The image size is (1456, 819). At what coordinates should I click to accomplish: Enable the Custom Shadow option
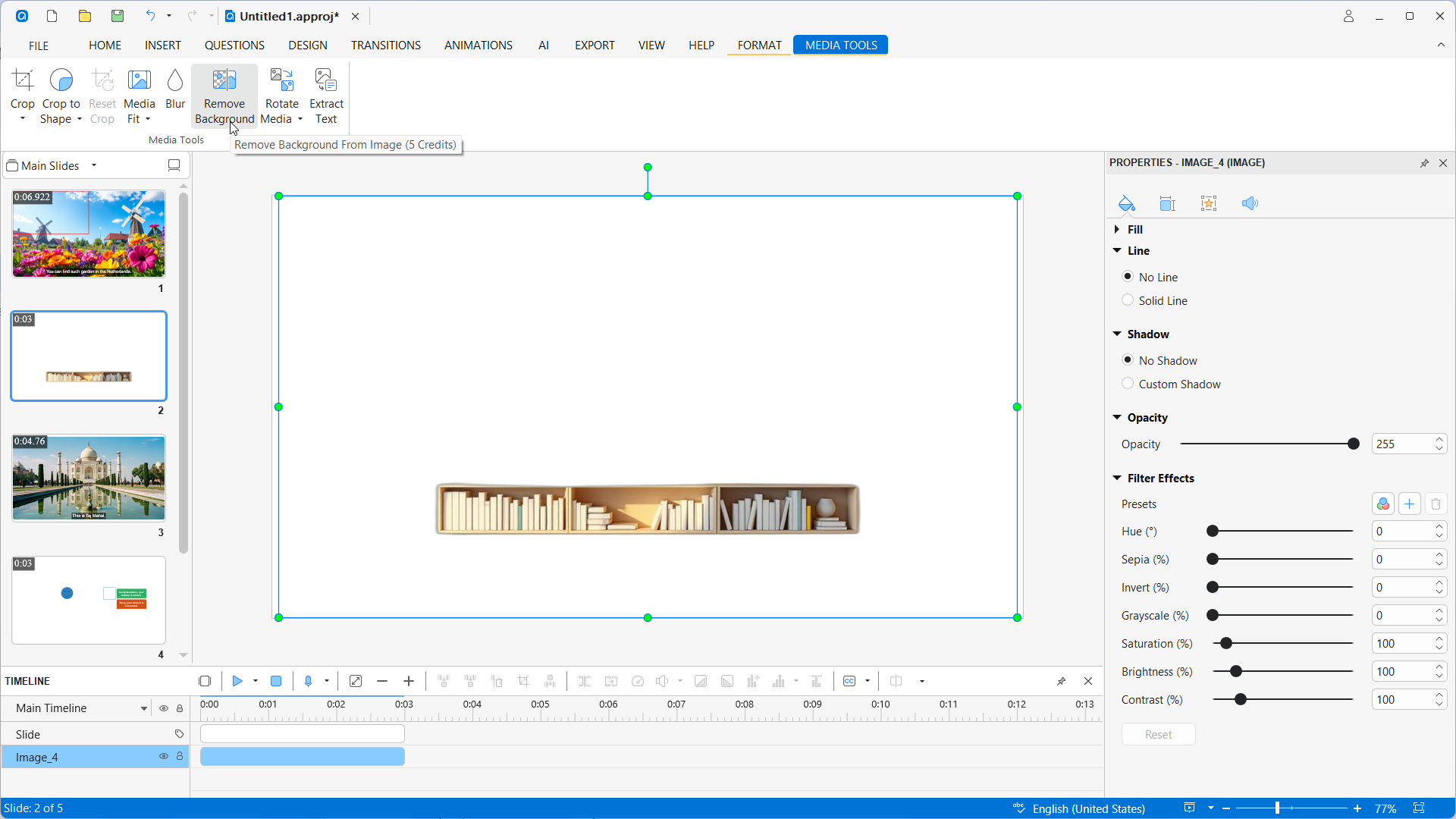click(x=1128, y=384)
